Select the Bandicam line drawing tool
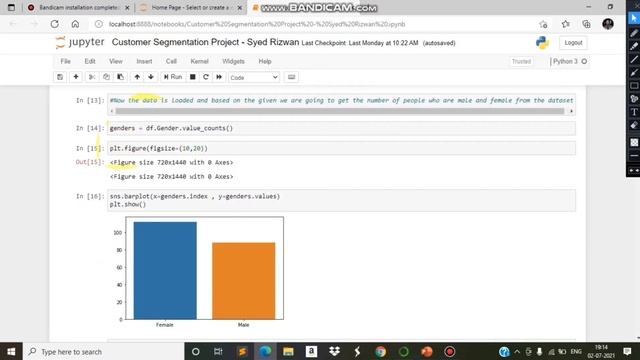The width and height of the screenshot is (640, 360). [634, 60]
